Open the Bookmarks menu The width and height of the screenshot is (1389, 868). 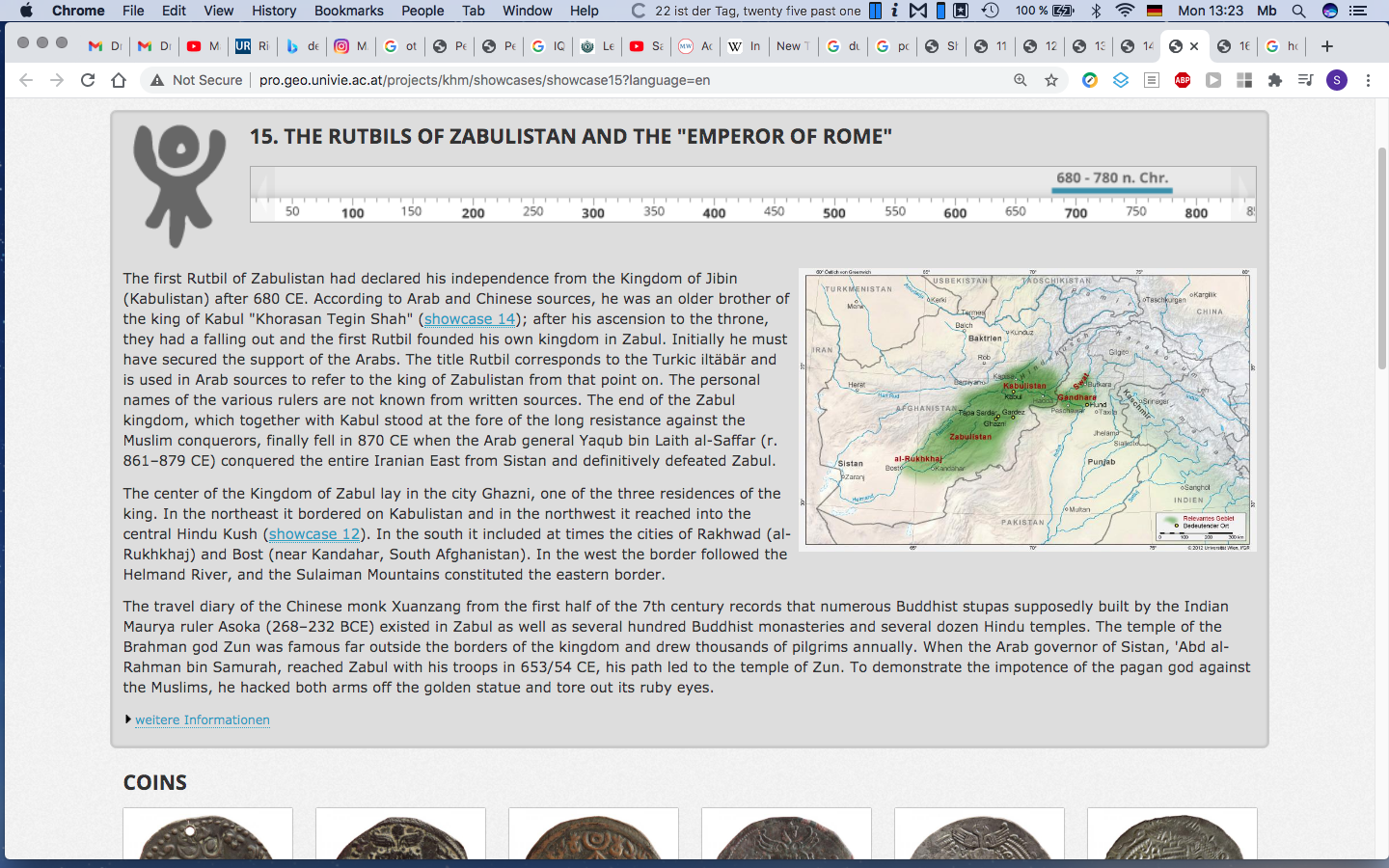(x=349, y=11)
